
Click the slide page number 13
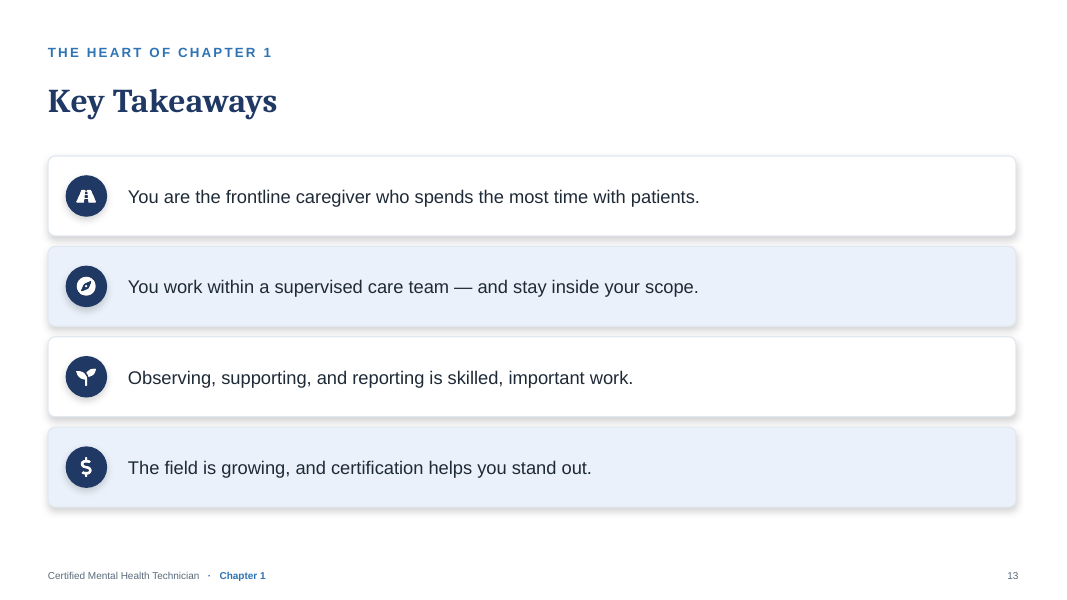pos(1013,576)
